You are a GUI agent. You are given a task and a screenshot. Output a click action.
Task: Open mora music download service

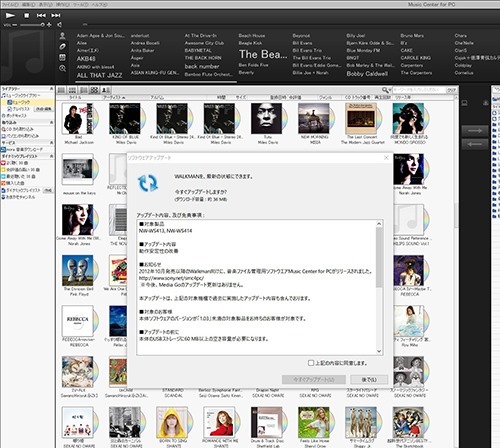(22, 149)
